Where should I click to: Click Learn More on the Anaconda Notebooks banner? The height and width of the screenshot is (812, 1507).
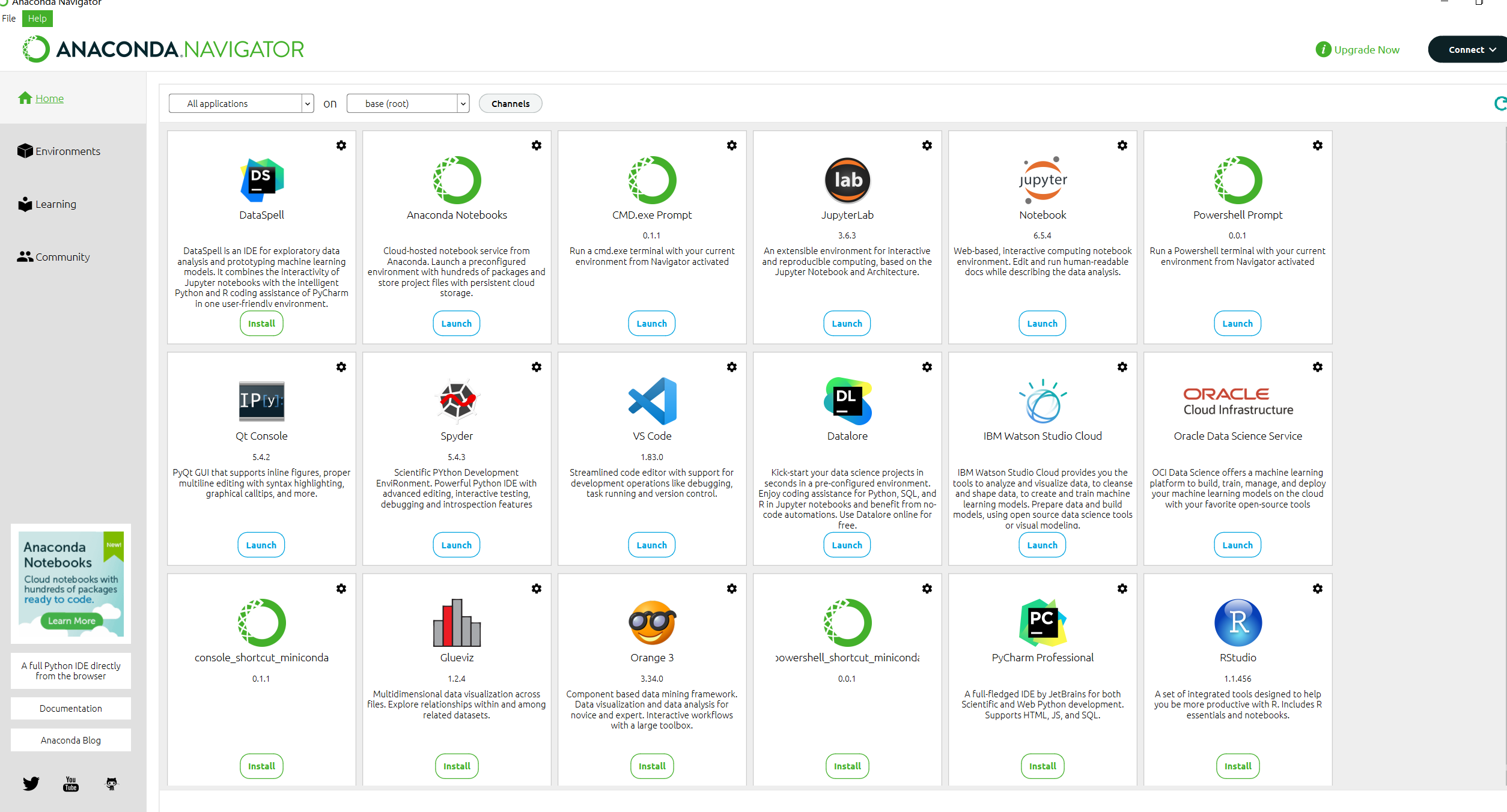(72, 620)
